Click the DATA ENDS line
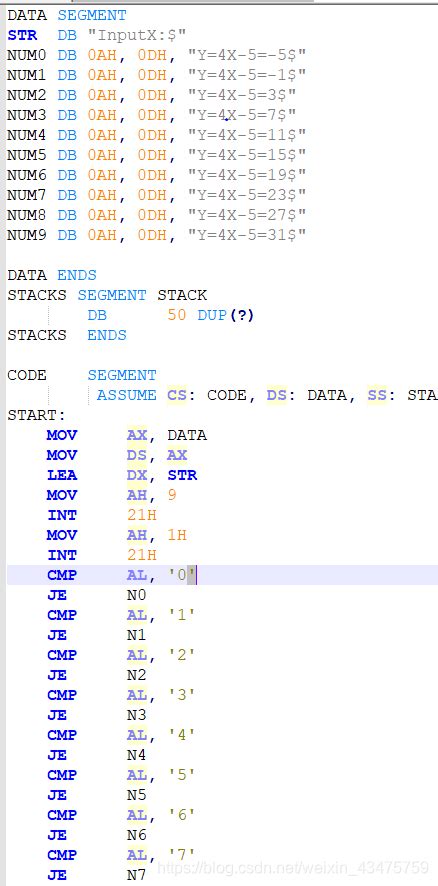 point(52,275)
